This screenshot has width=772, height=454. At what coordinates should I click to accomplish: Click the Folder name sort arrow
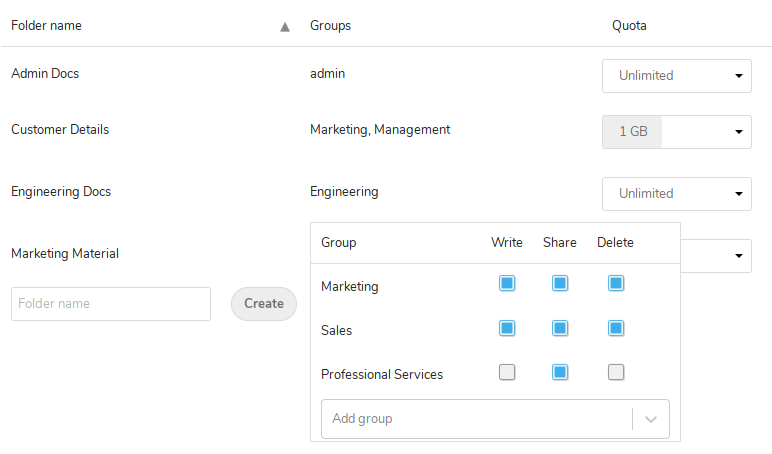[x=285, y=27]
